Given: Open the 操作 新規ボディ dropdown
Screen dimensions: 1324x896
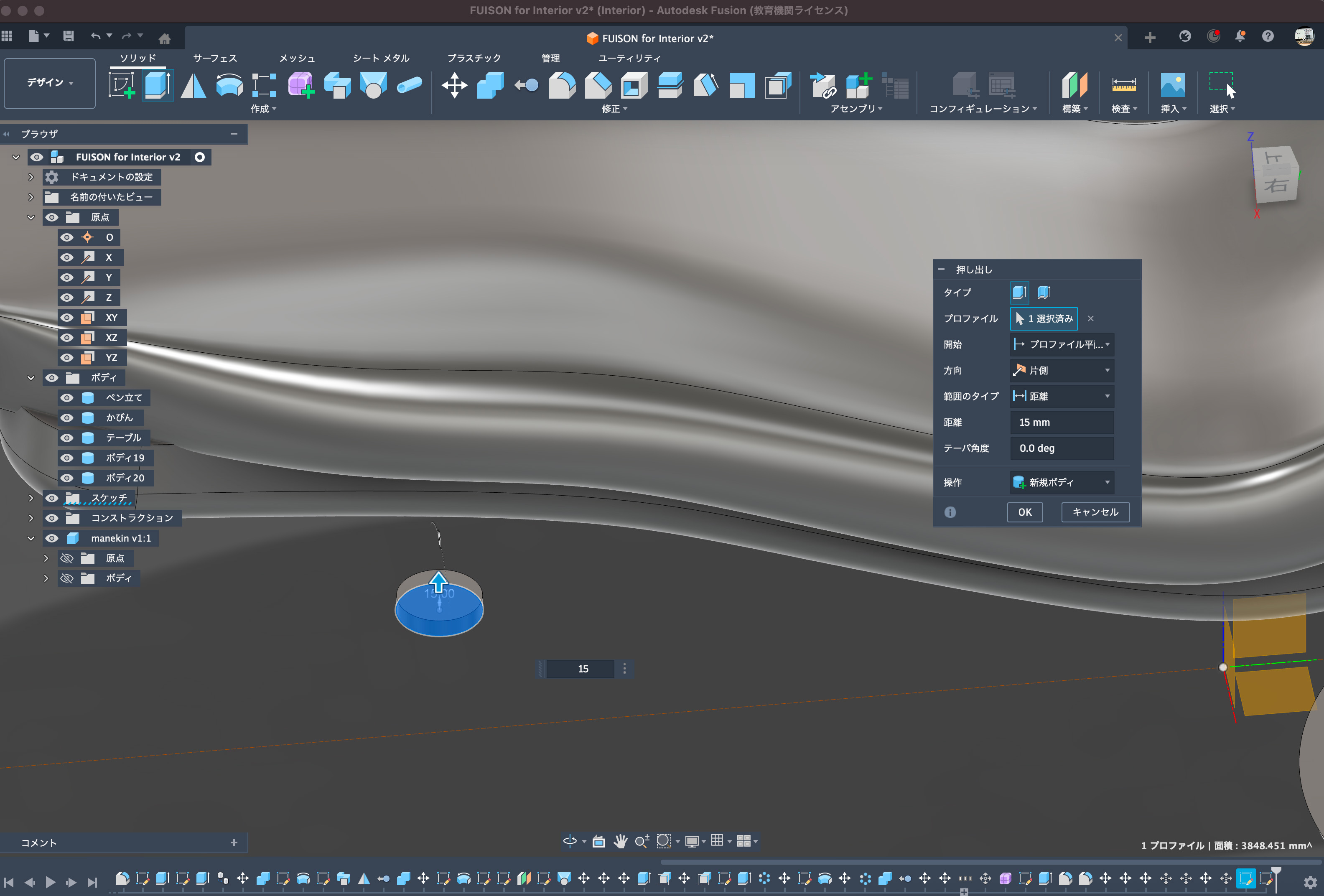Looking at the screenshot, I should 1062,482.
